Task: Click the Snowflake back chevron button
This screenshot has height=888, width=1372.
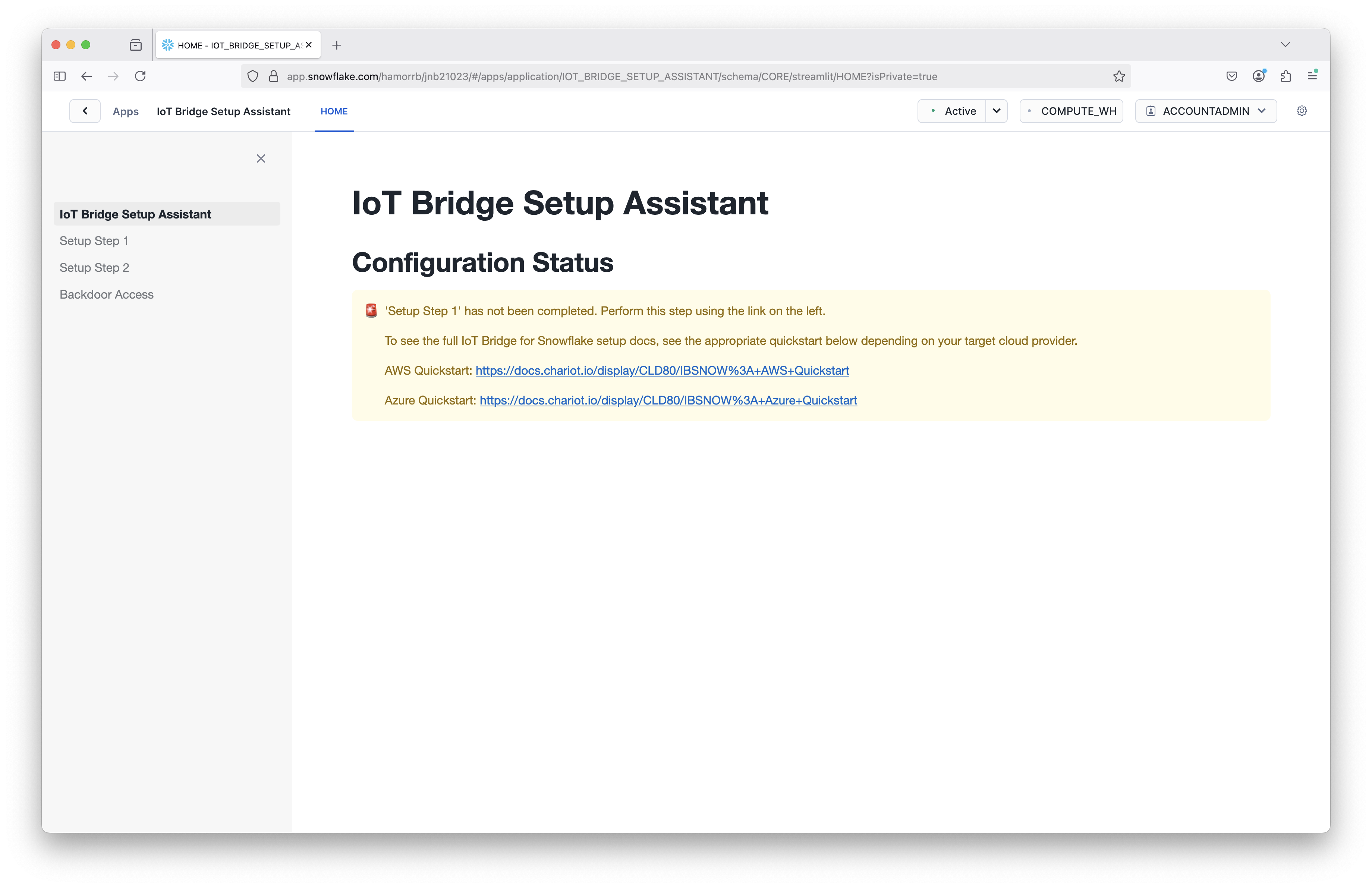Action: pyautogui.click(x=85, y=111)
